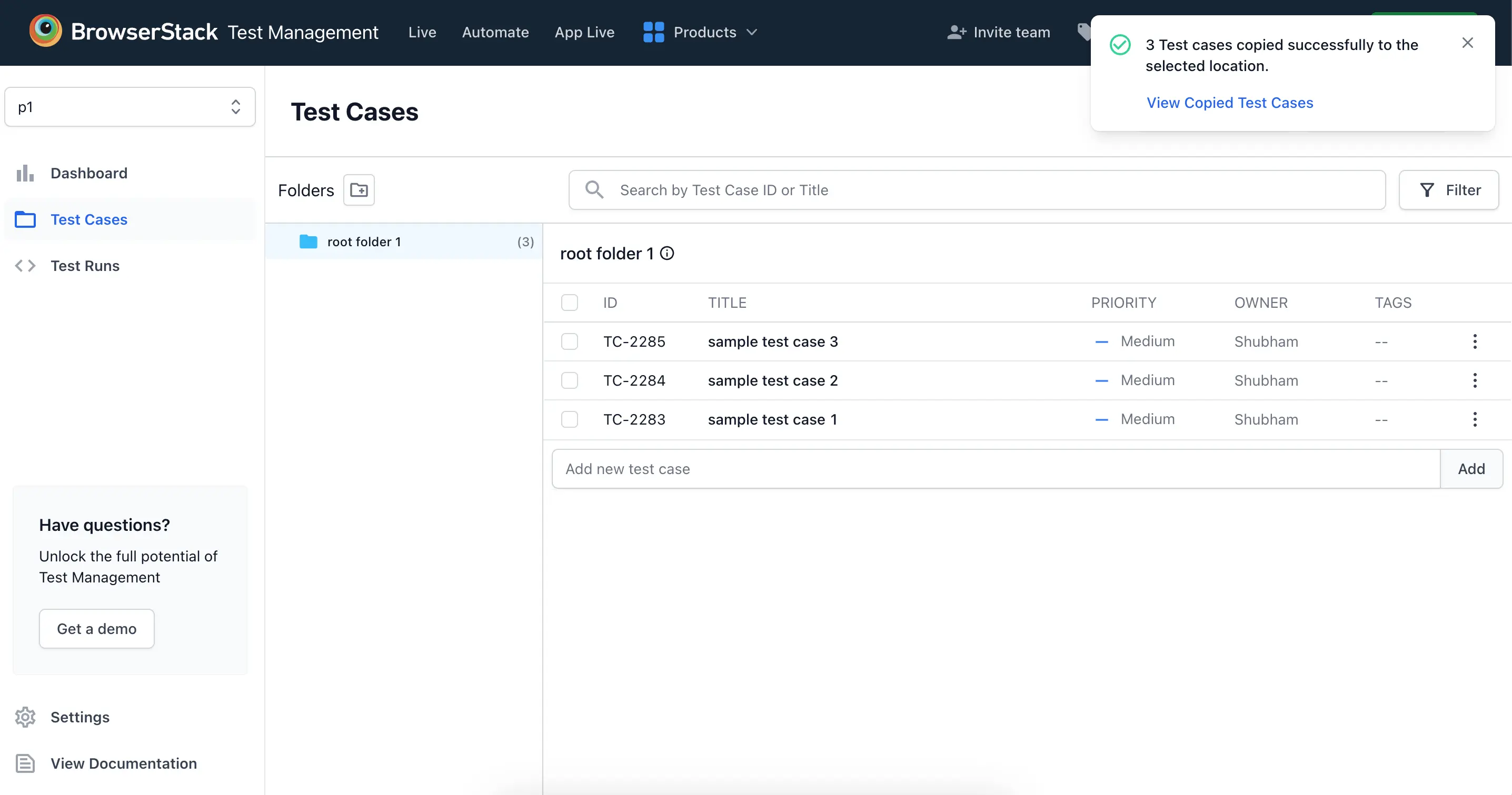Navigate to Test Runs in sidebar

click(x=85, y=266)
